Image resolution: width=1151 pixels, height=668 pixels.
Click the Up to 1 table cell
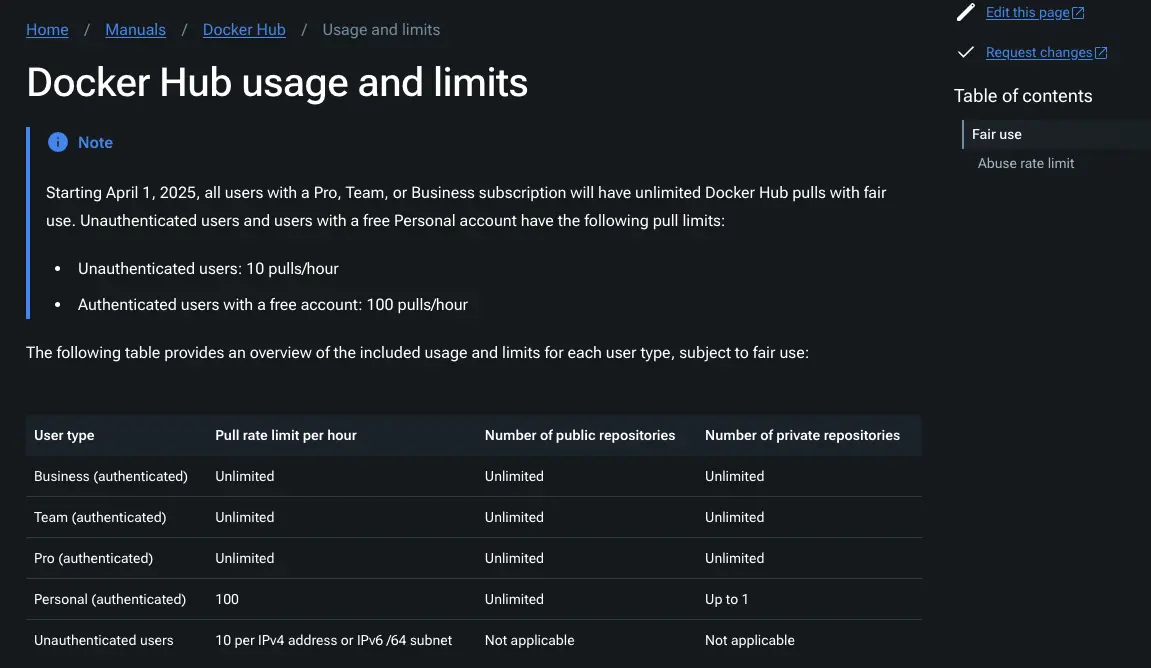(727, 599)
